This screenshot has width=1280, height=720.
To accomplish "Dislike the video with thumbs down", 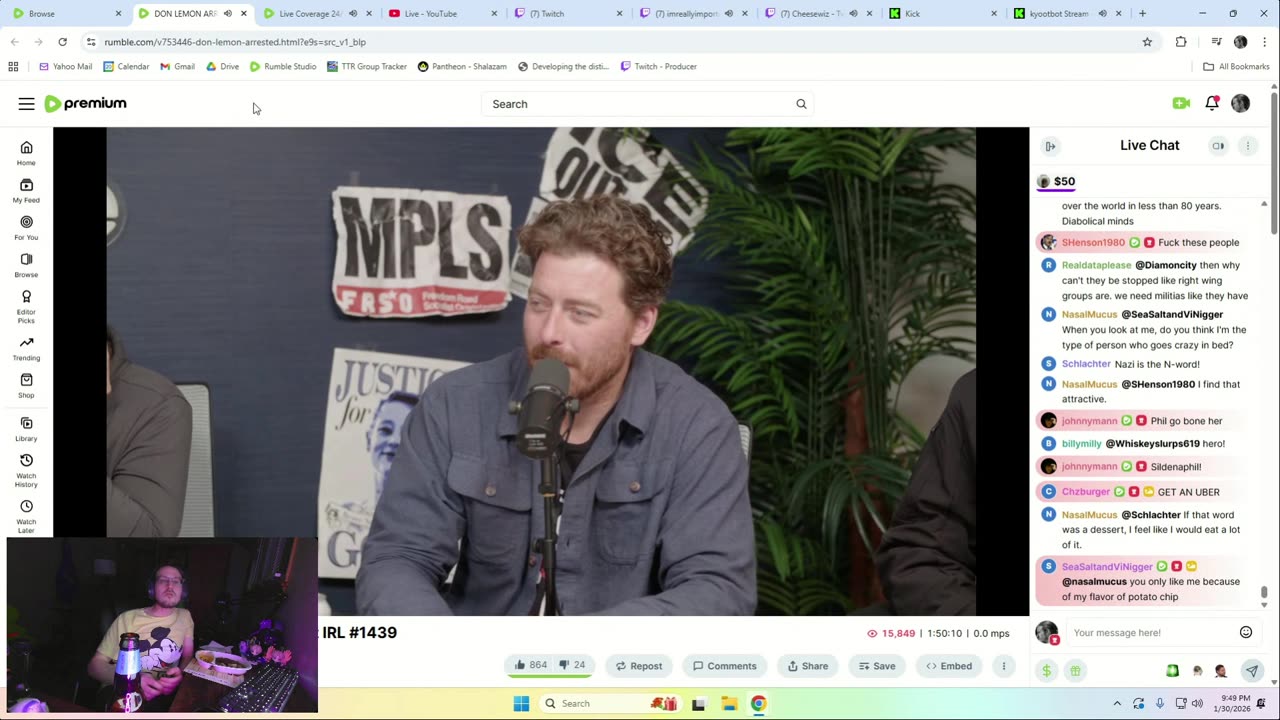I will [x=574, y=665].
